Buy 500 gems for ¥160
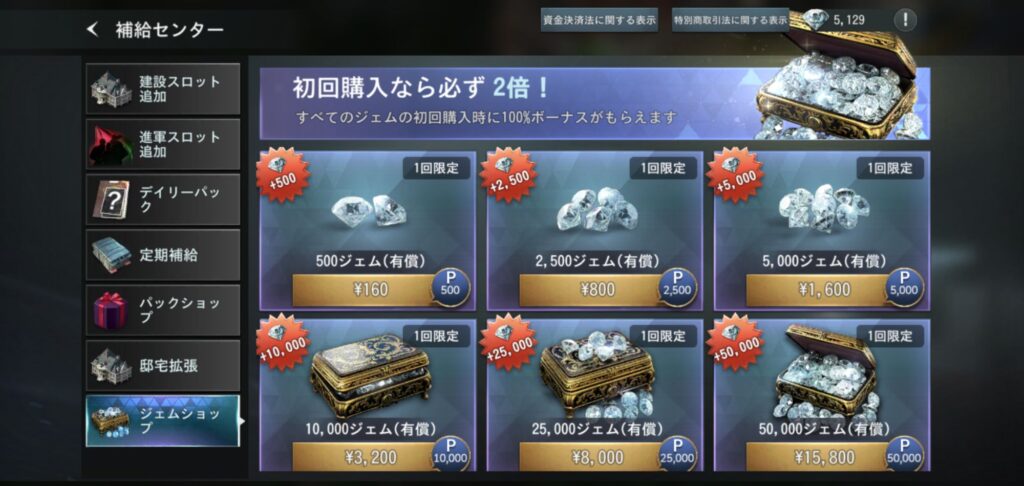 click(371, 290)
